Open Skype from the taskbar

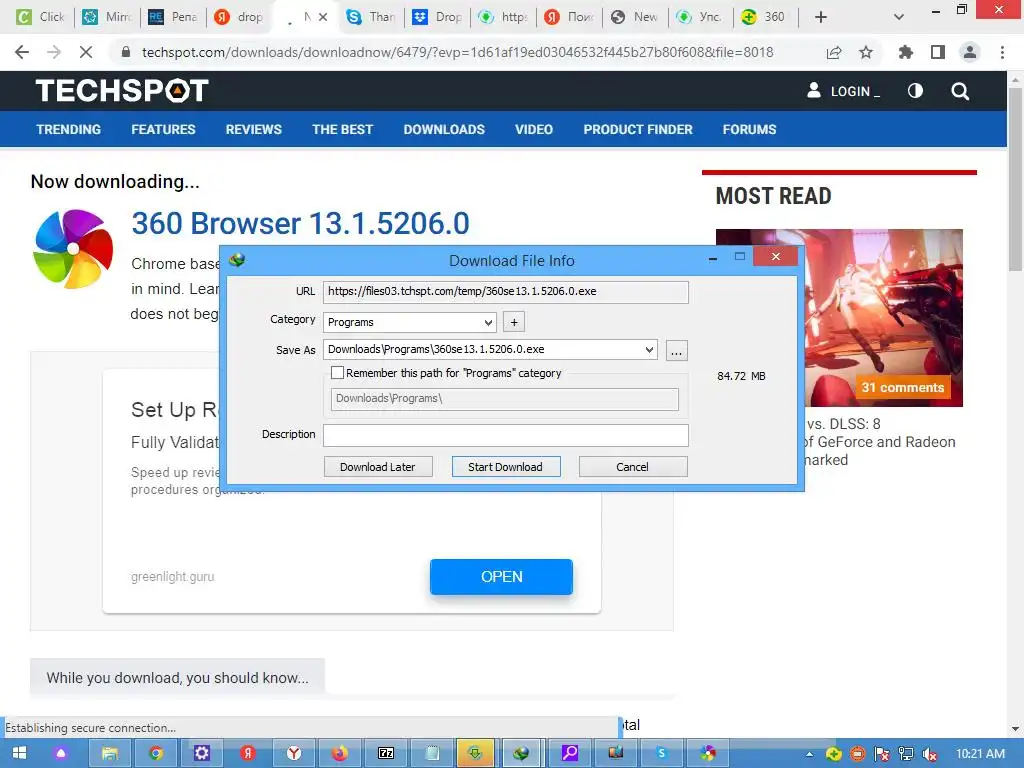[x=662, y=754]
